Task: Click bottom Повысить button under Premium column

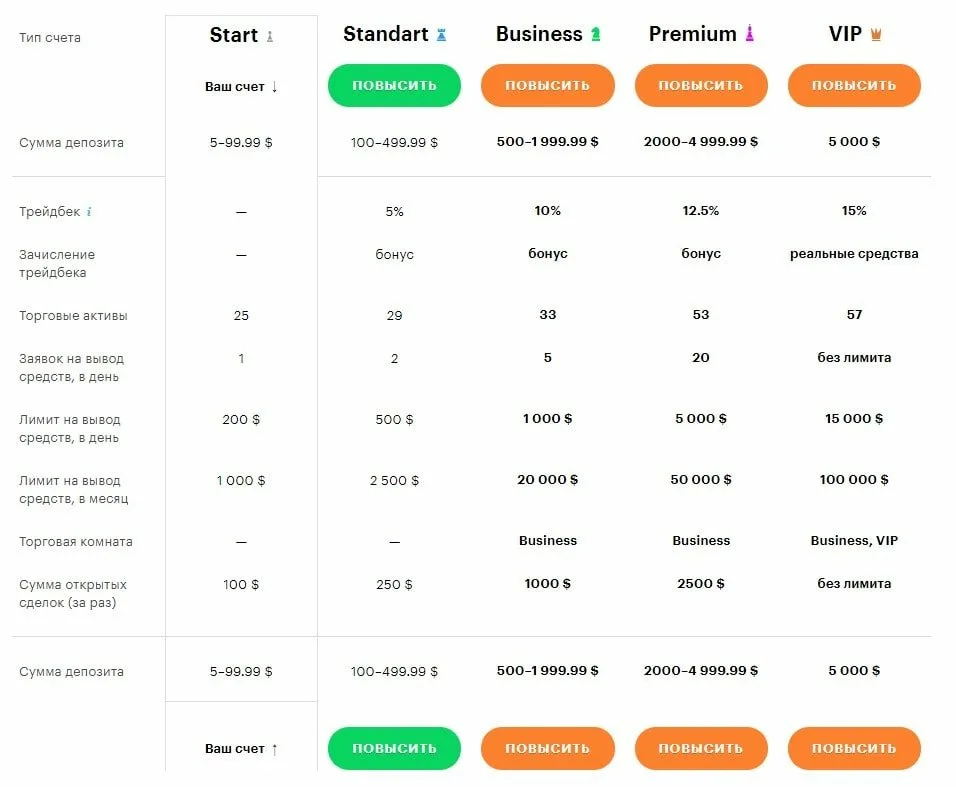Action: pos(701,749)
